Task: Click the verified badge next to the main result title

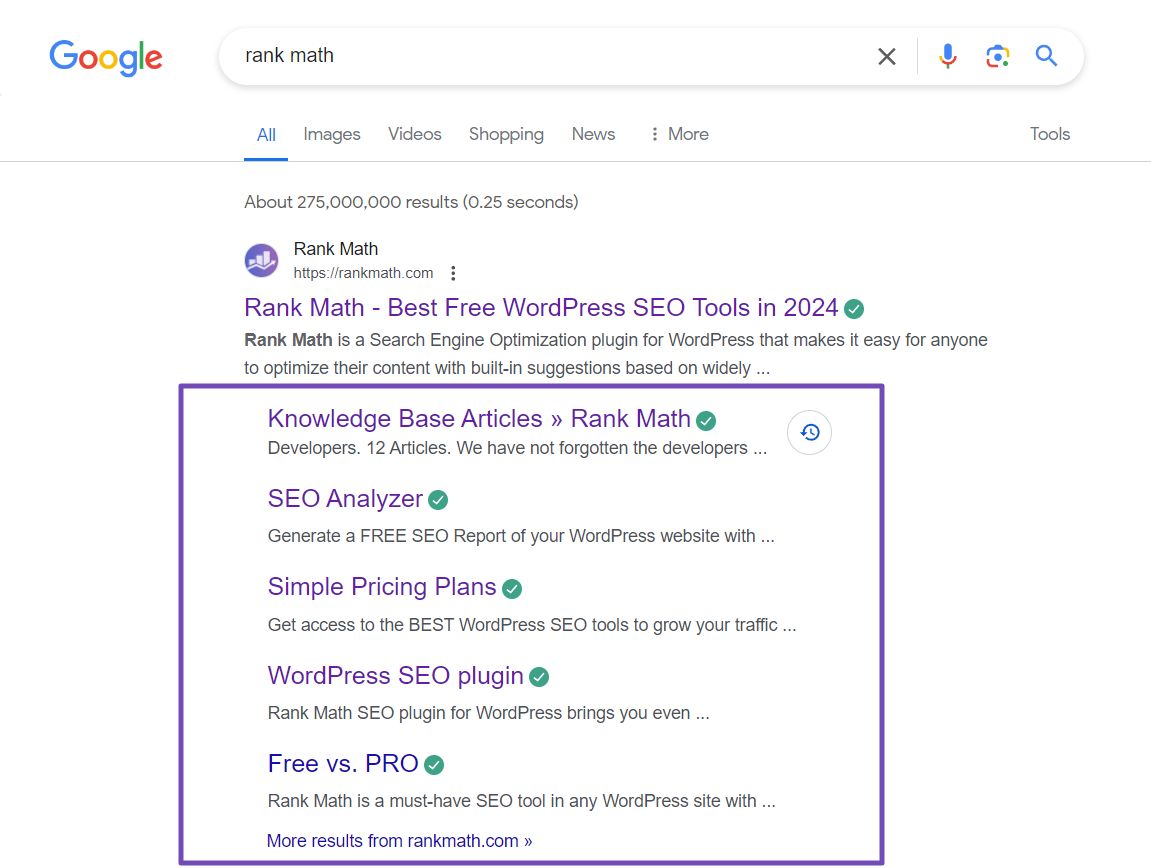Action: coord(853,309)
